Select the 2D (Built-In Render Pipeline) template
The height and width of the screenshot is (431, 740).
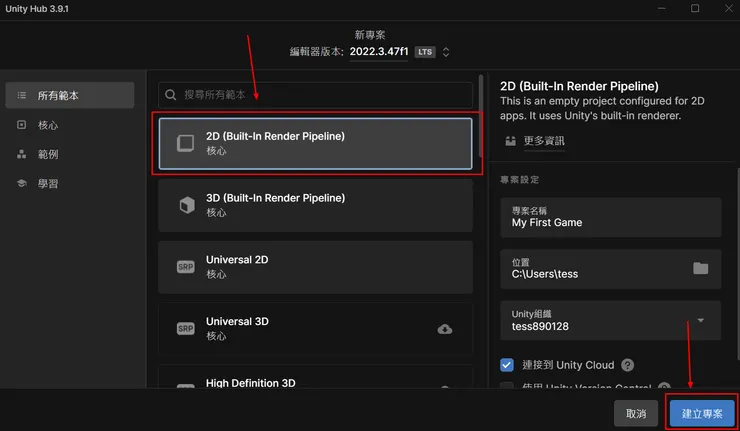(315, 144)
